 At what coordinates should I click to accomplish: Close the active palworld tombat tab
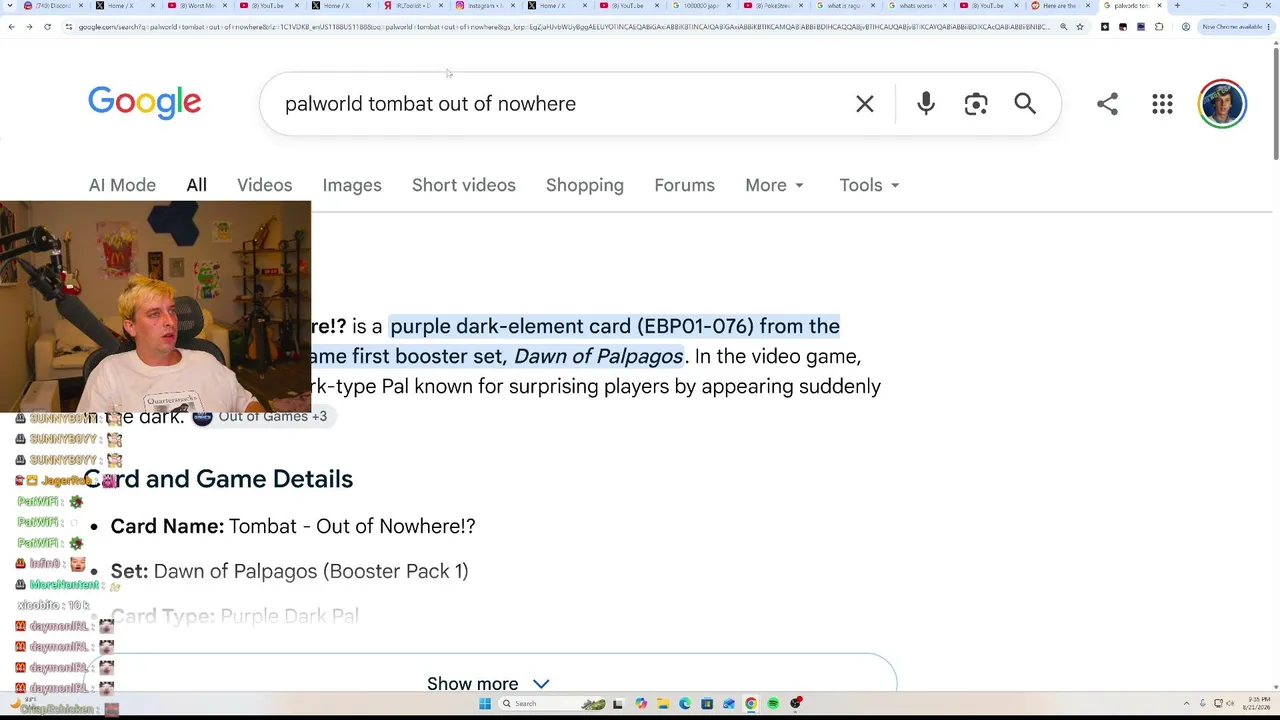point(1159,6)
